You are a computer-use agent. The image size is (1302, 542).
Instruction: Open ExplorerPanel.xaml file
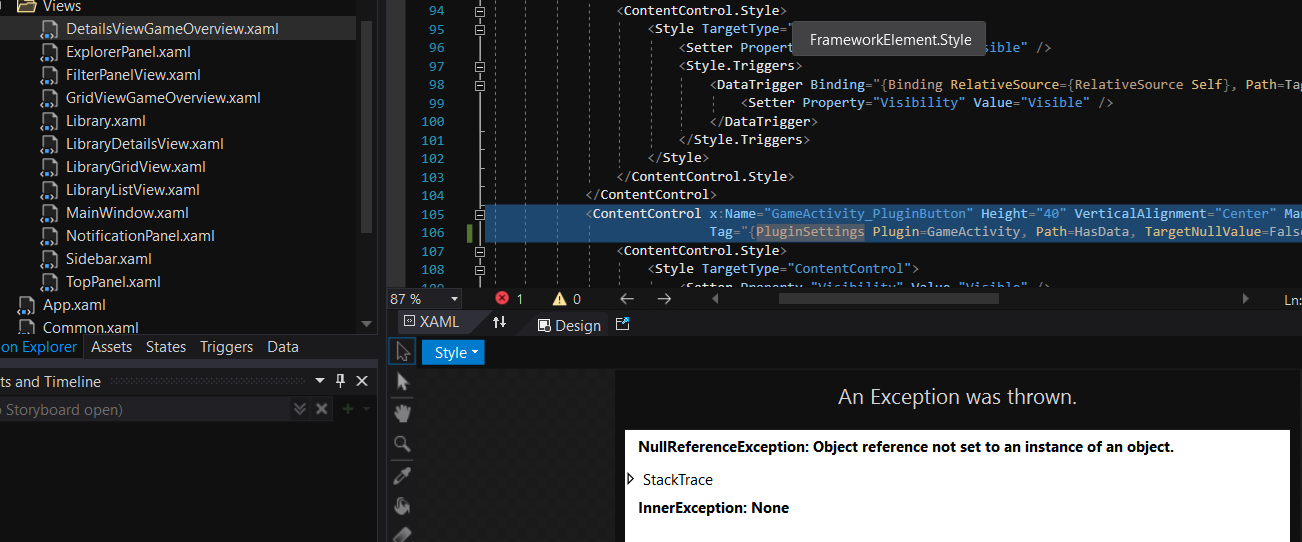point(128,52)
